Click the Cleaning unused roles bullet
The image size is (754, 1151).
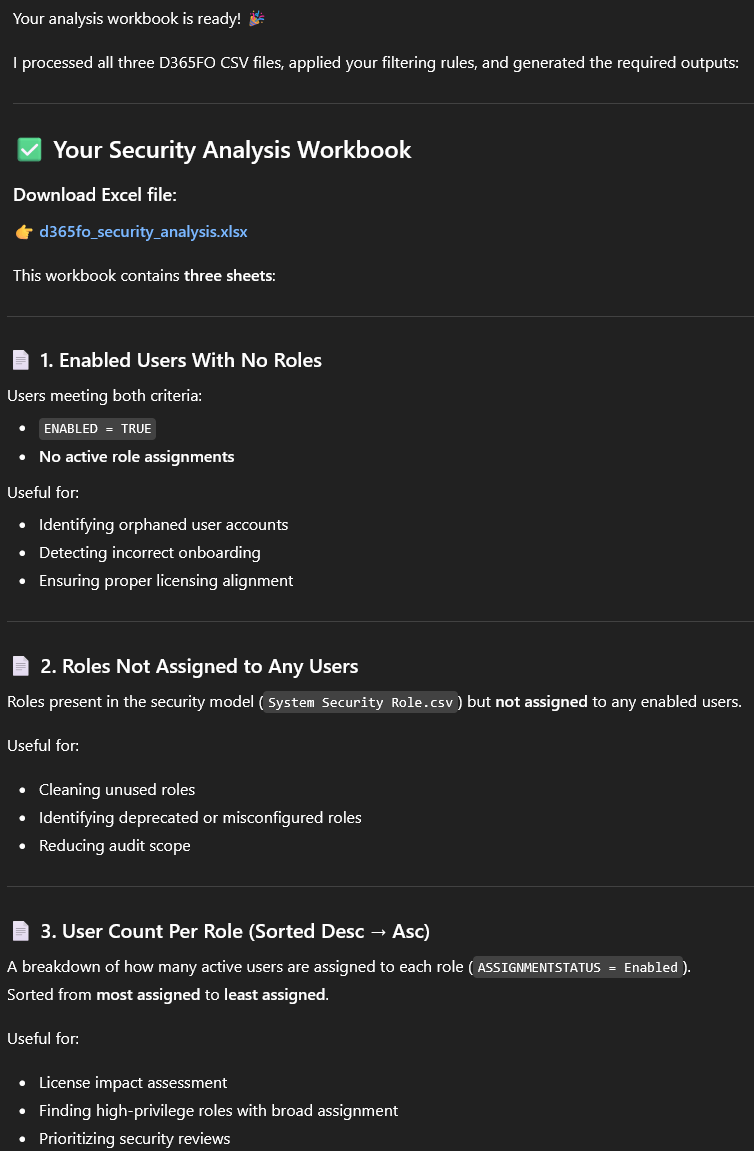click(117, 790)
